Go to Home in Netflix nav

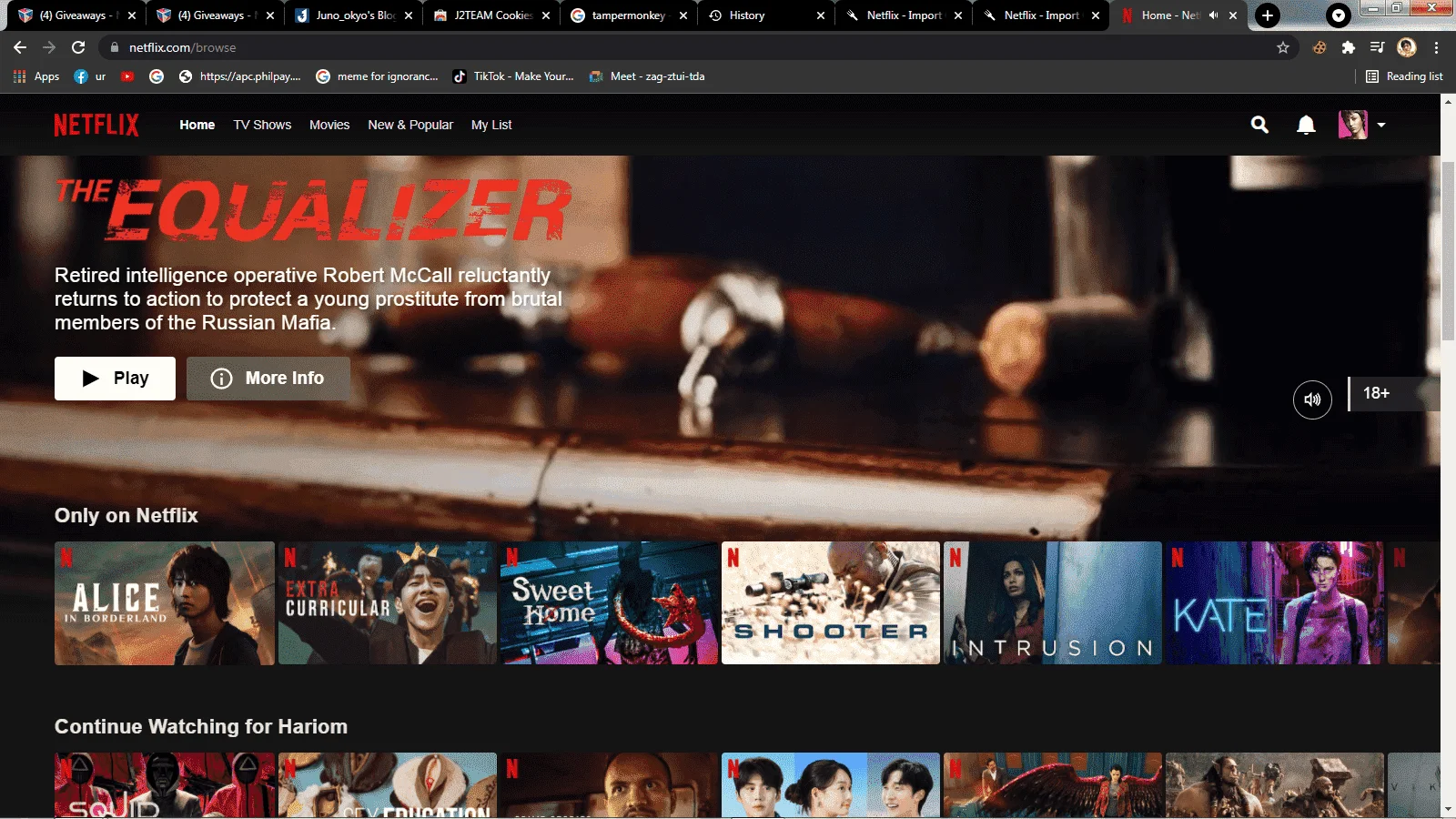(197, 125)
